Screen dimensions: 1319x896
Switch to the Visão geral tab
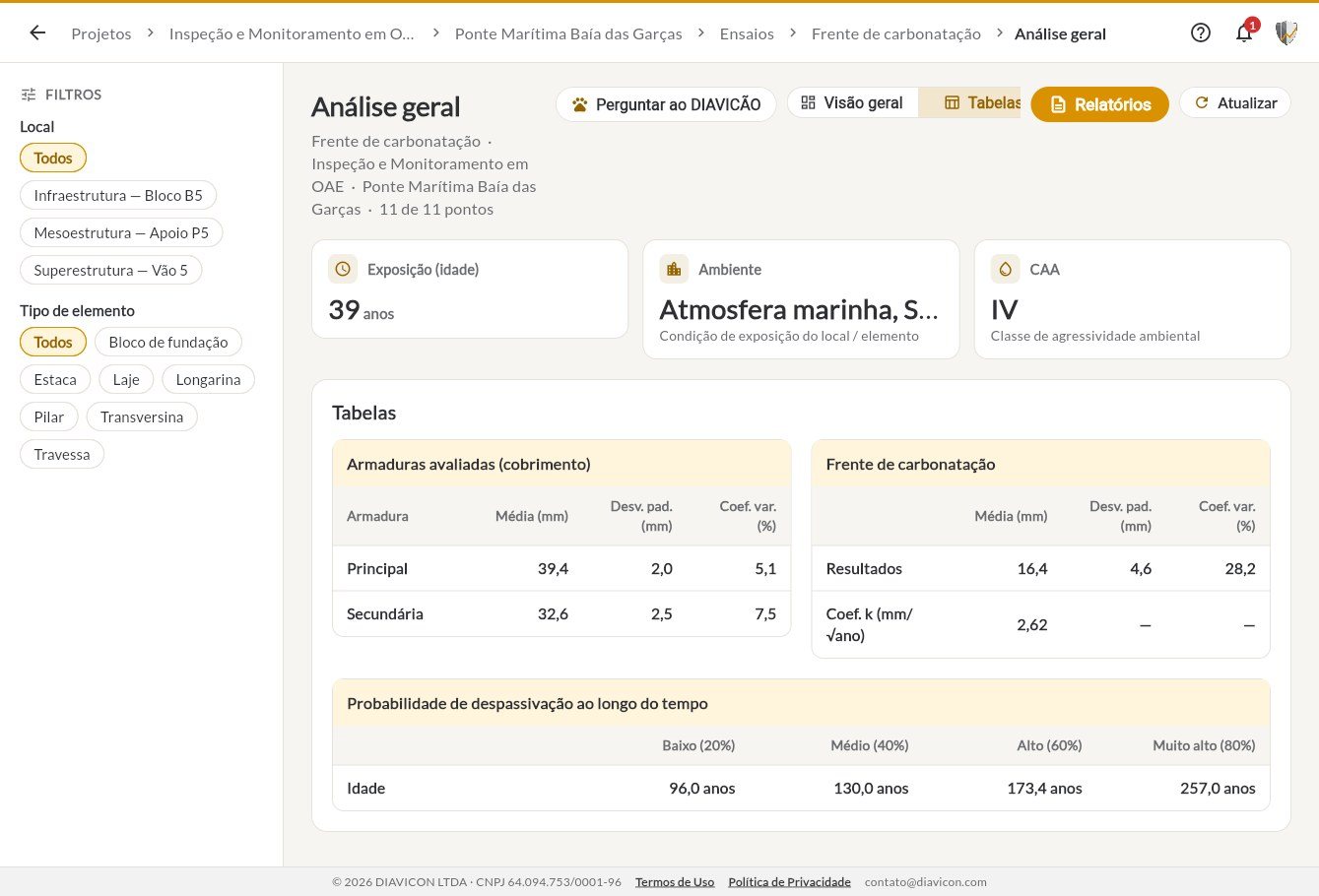pos(852,102)
